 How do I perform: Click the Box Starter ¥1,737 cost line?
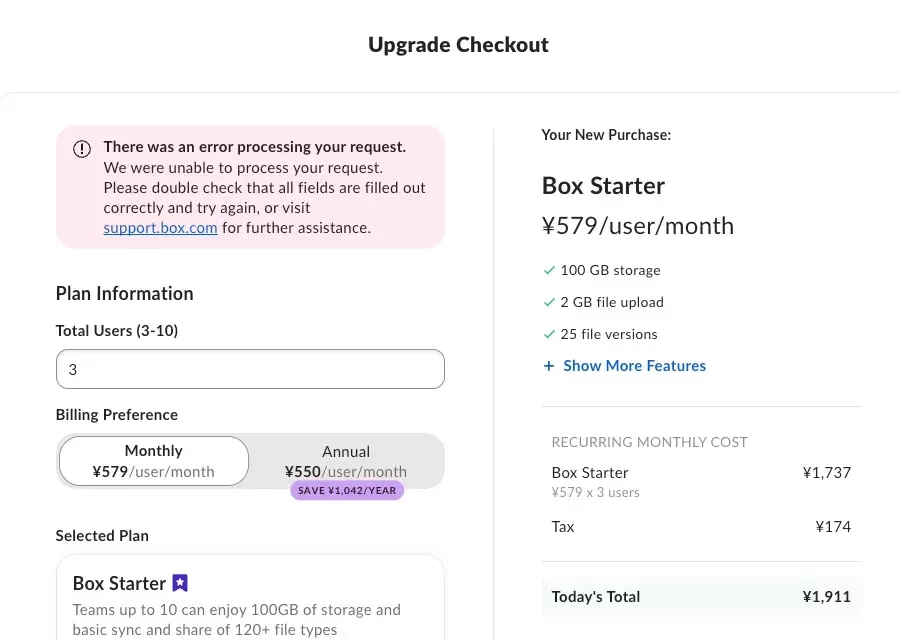coord(702,482)
